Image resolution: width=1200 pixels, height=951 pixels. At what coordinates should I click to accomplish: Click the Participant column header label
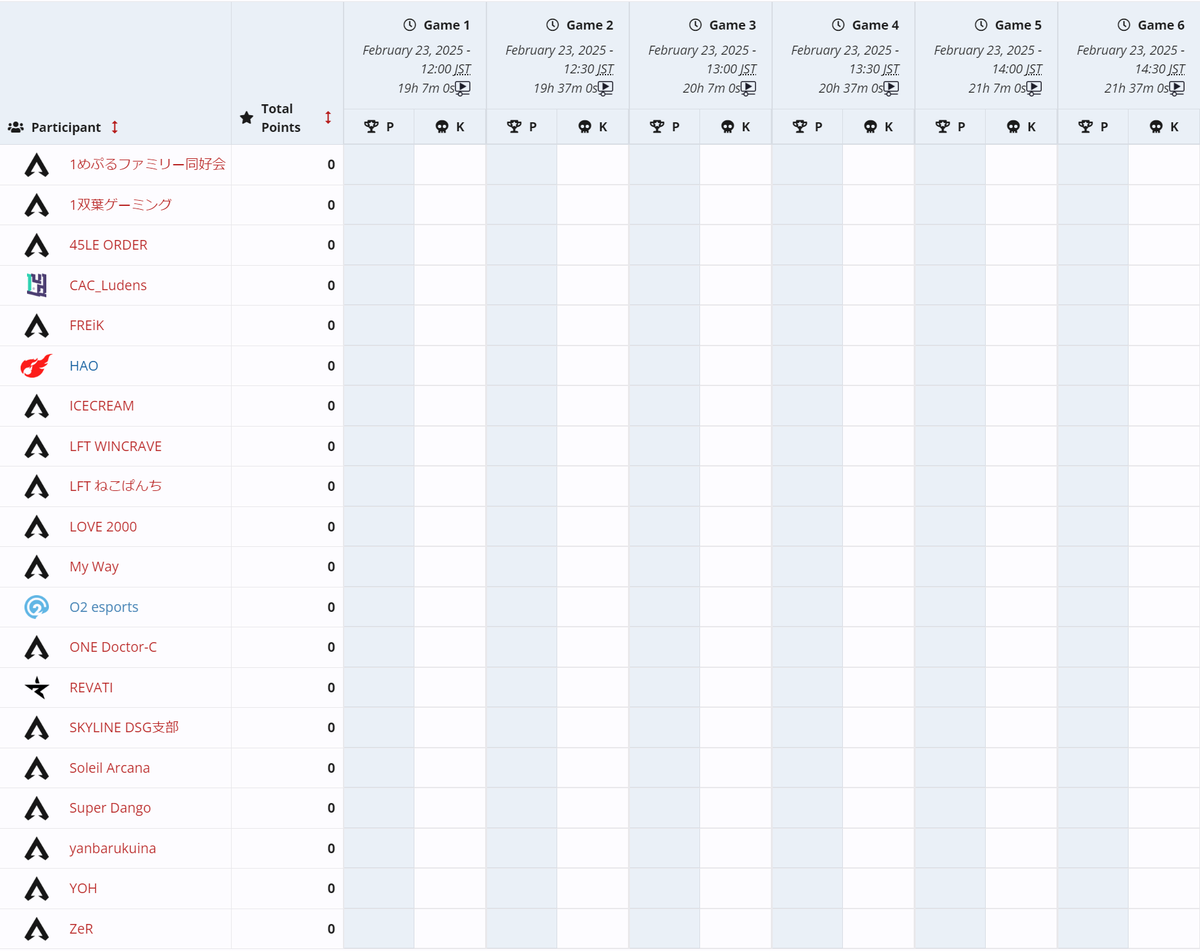(x=66, y=128)
